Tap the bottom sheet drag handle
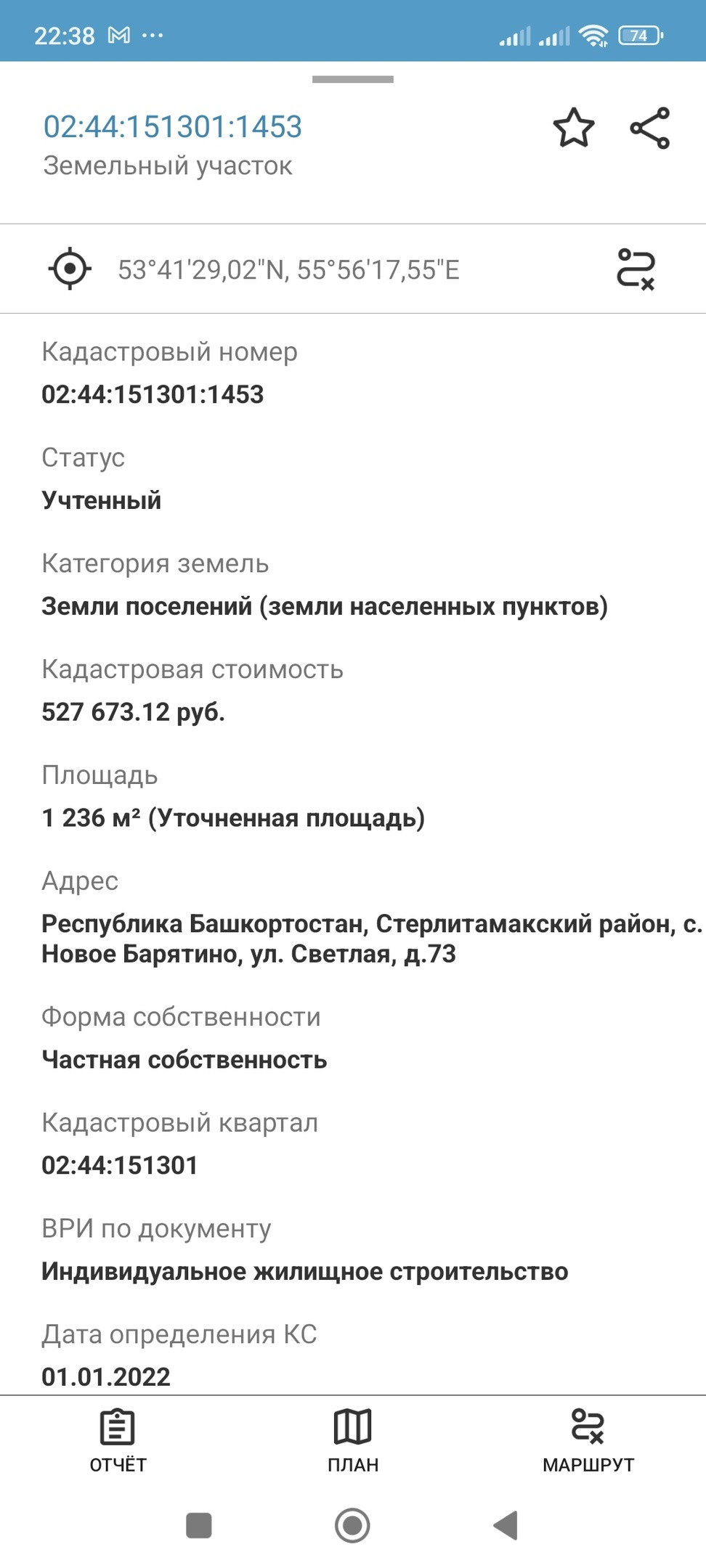The width and height of the screenshot is (706, 1568). [x=353, y=79]
